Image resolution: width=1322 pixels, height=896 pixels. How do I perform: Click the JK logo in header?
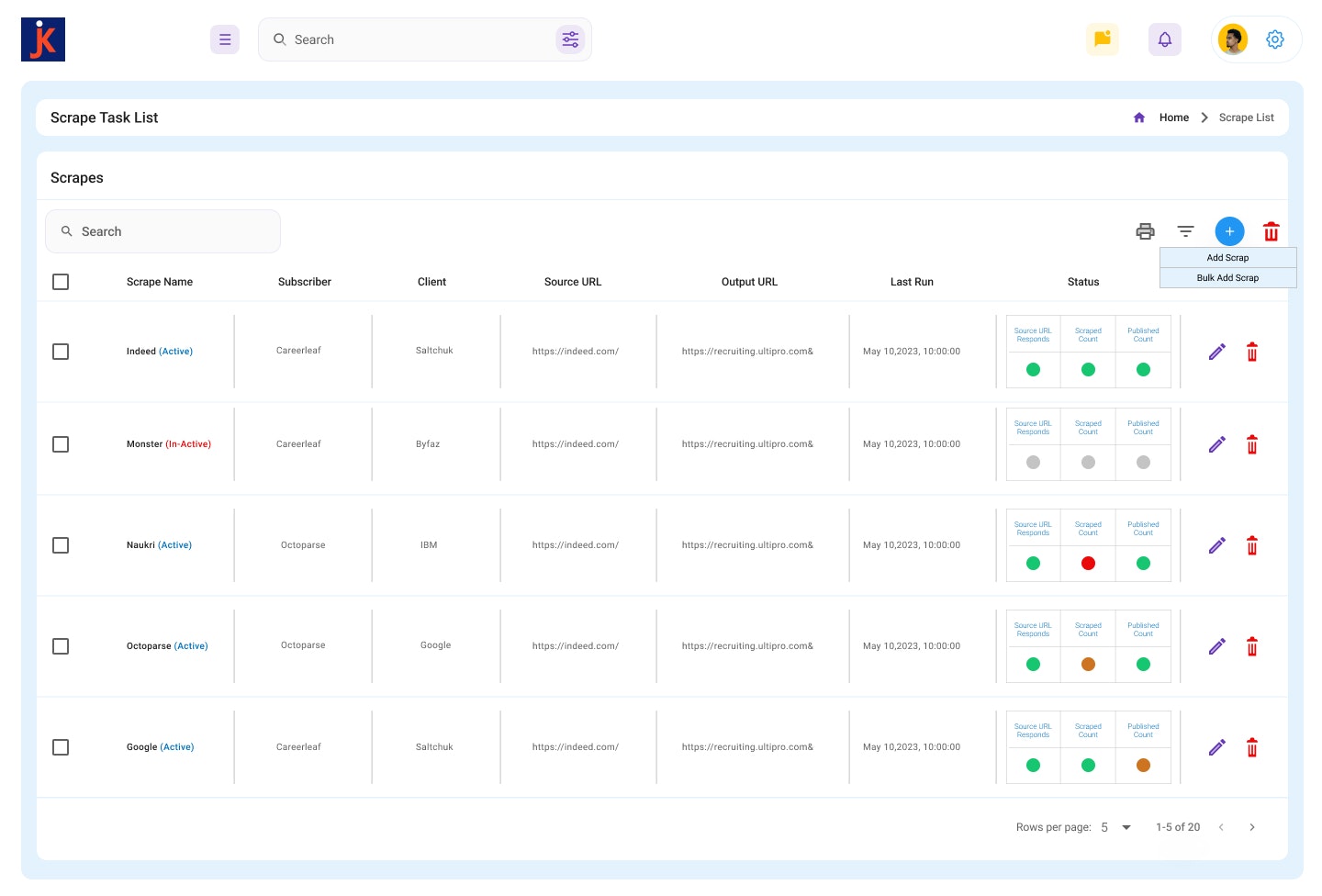click(43, 39)
